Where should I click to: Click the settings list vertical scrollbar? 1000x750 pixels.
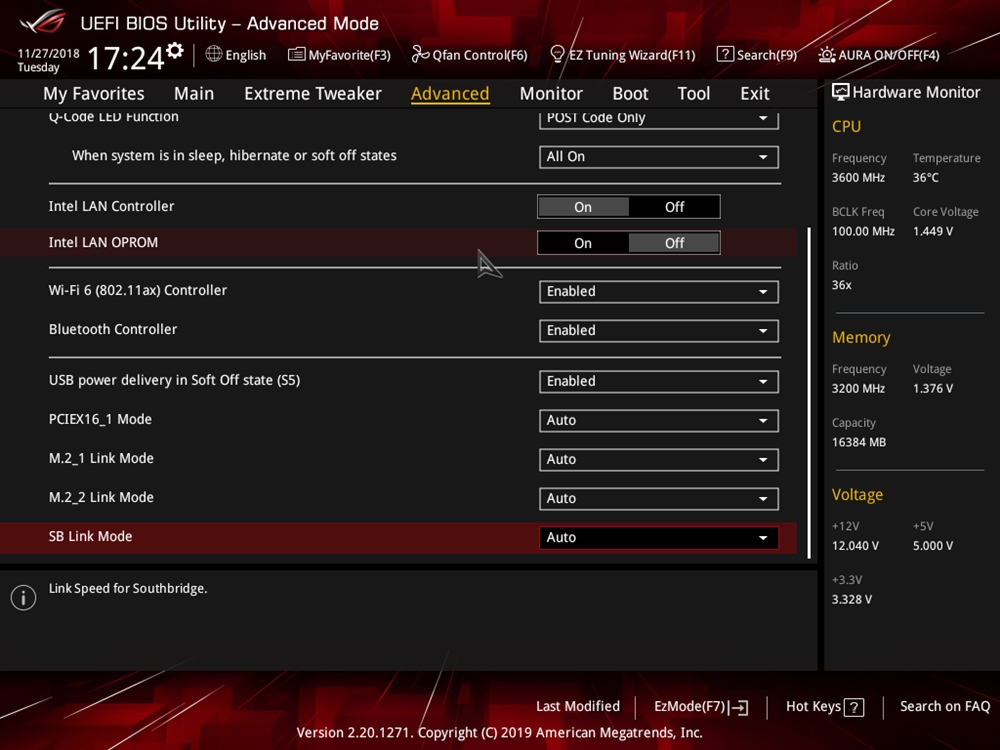pyautogui.click(x=809, y=393)
